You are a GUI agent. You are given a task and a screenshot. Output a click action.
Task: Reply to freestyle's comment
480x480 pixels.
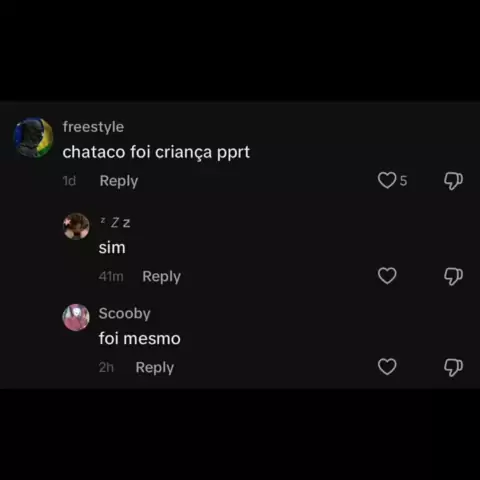click(x=119, y=181)
